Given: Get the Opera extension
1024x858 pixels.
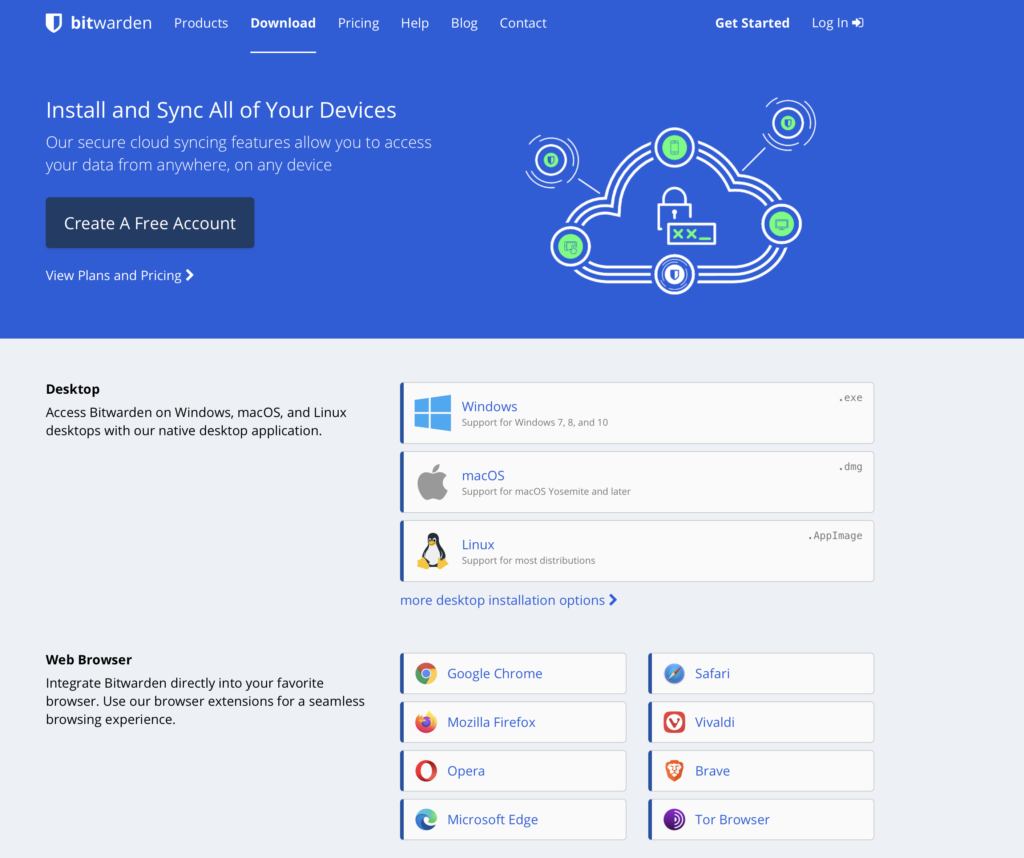Looking at the screenshot, I should coord(513,771).
